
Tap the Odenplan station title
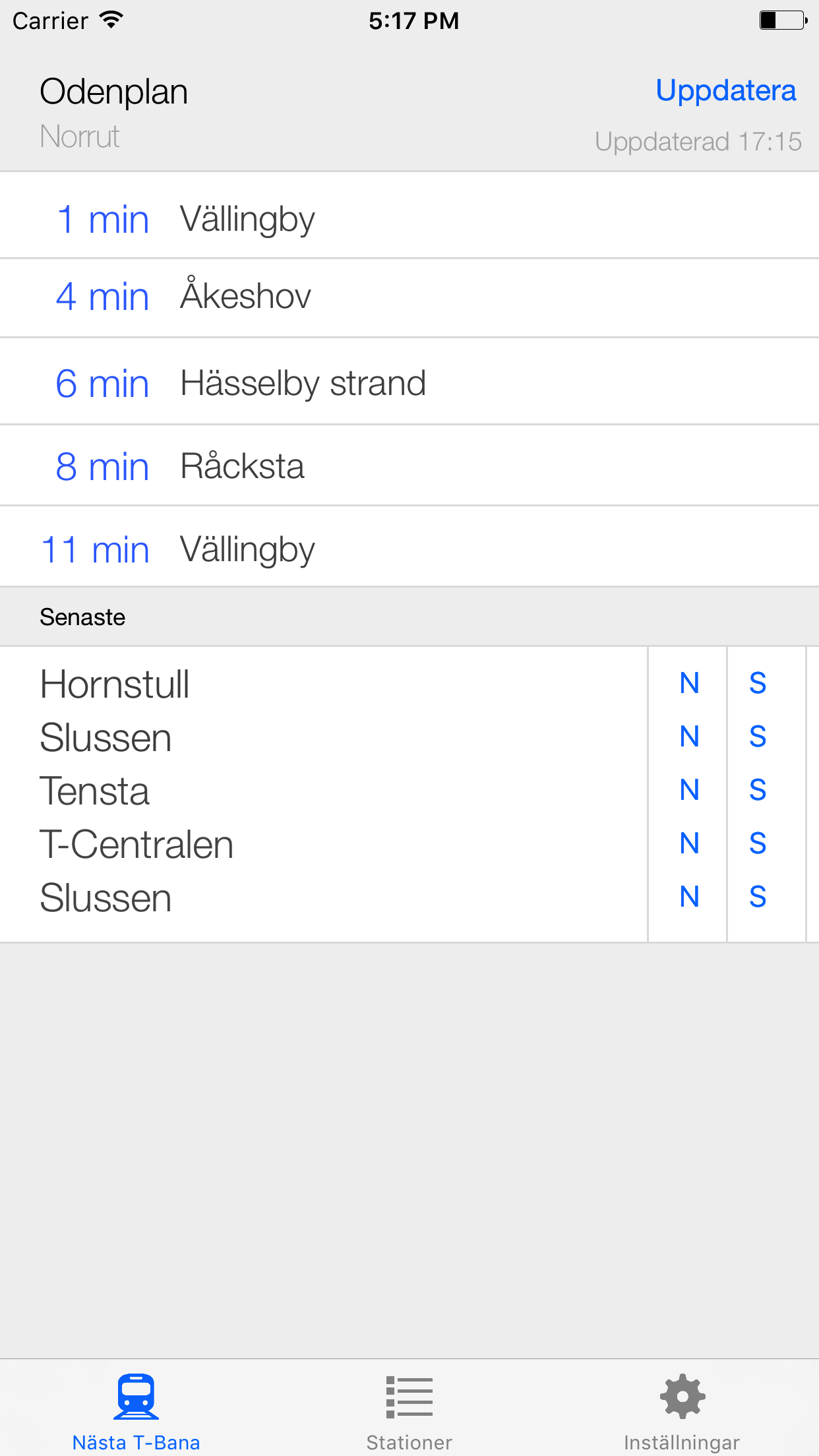click(x=114, y=92)
